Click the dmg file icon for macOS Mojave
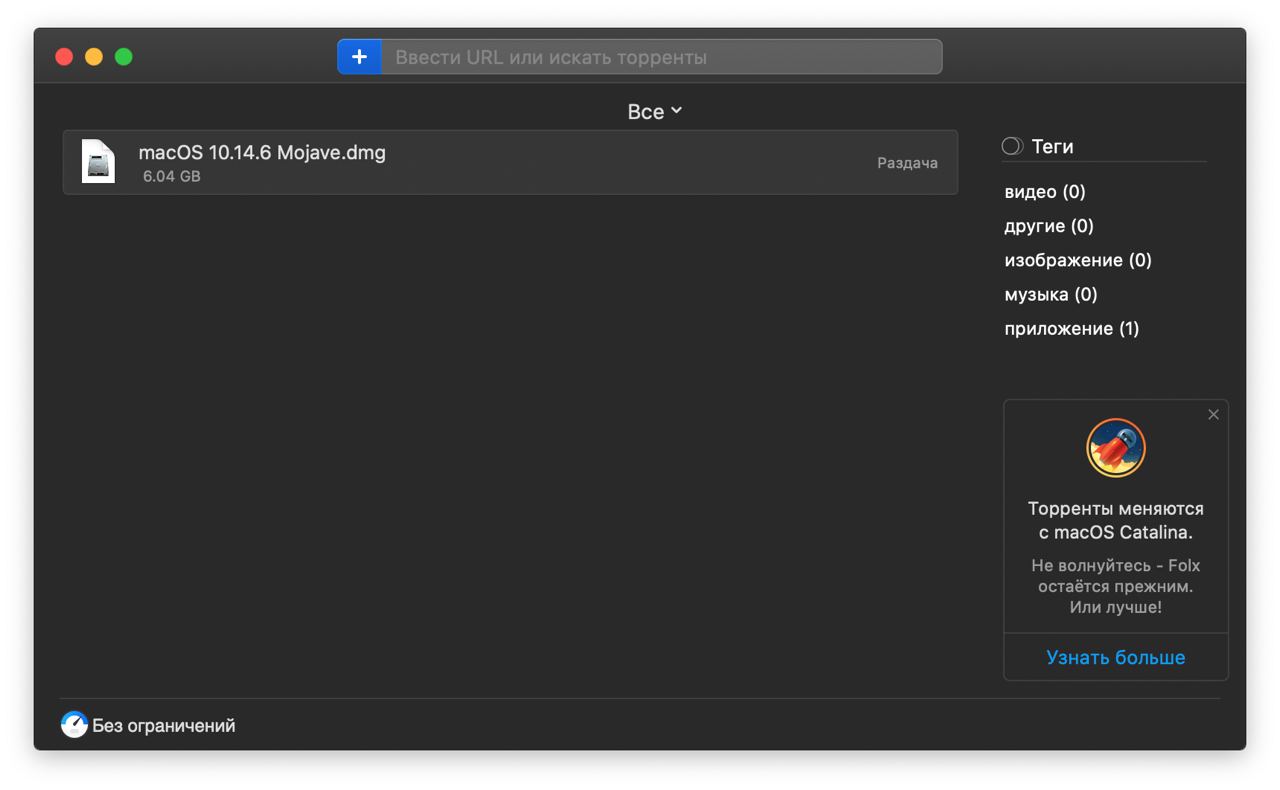The height and width of the screenshot is (790, 1280). coord(98,162)
